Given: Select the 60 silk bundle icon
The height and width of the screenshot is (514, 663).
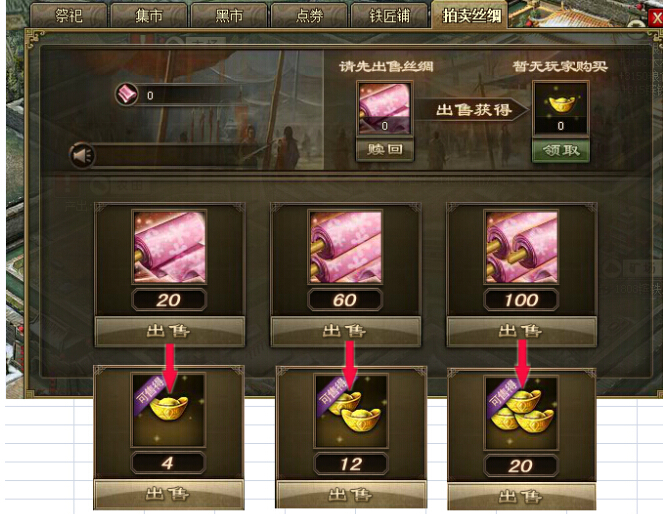Looking at the screenshot, I should [346, 247].
